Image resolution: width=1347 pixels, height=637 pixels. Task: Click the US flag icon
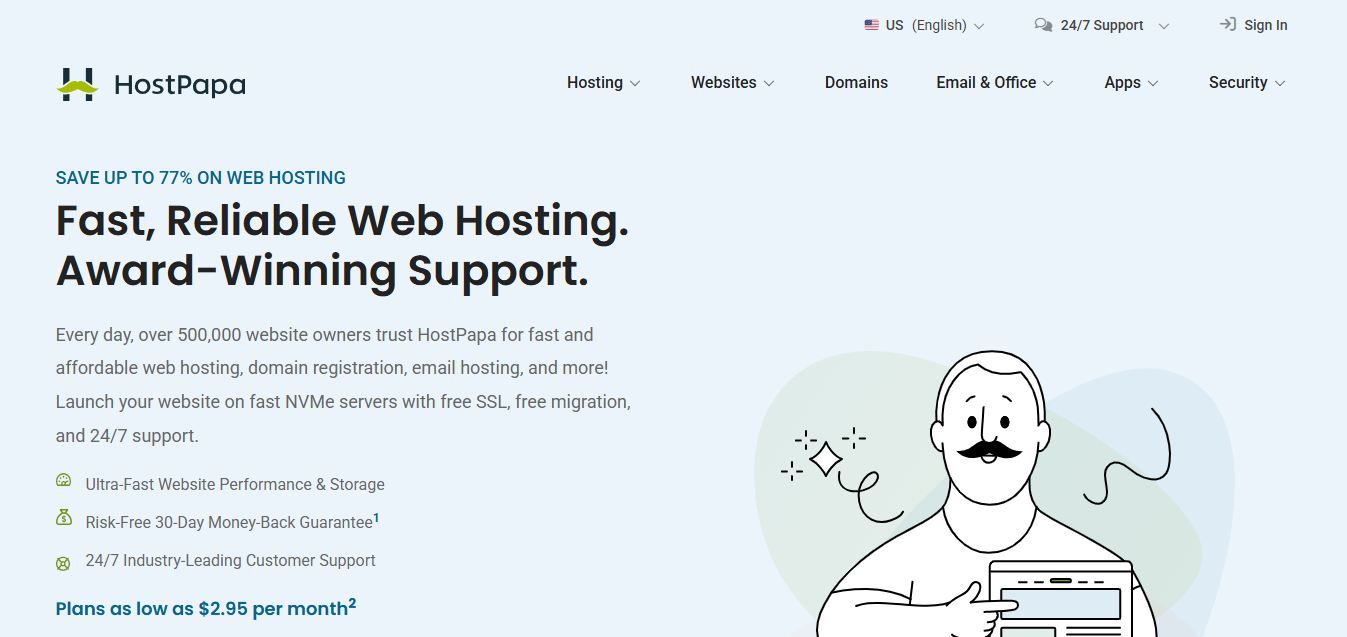(x=872, y=25)
